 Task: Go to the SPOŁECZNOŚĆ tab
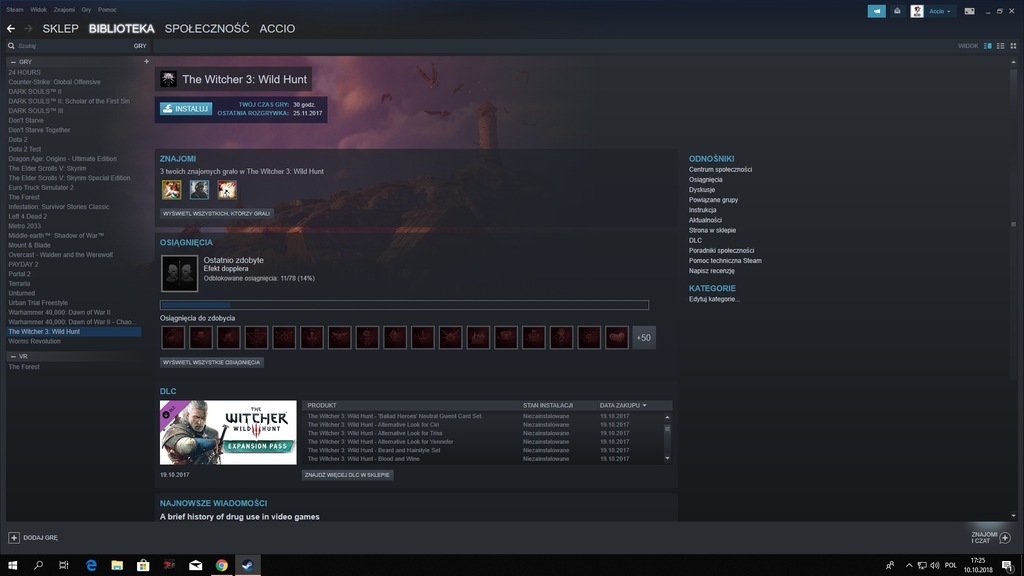coord(207,29)
